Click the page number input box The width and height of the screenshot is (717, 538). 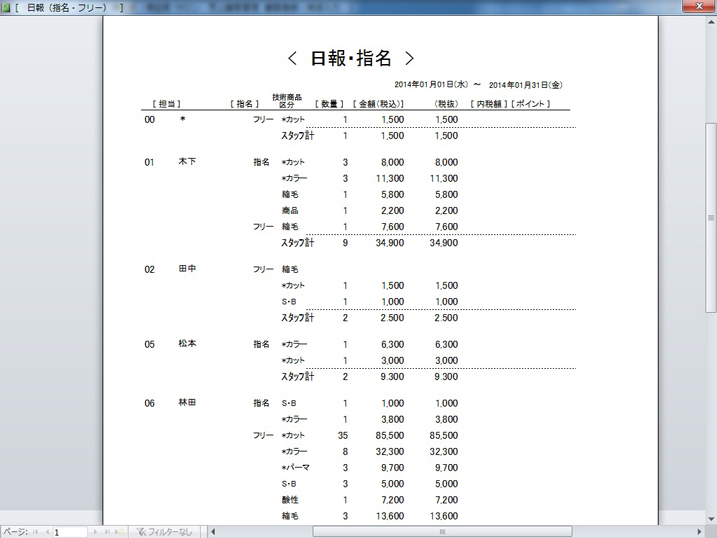click(70, 532)
